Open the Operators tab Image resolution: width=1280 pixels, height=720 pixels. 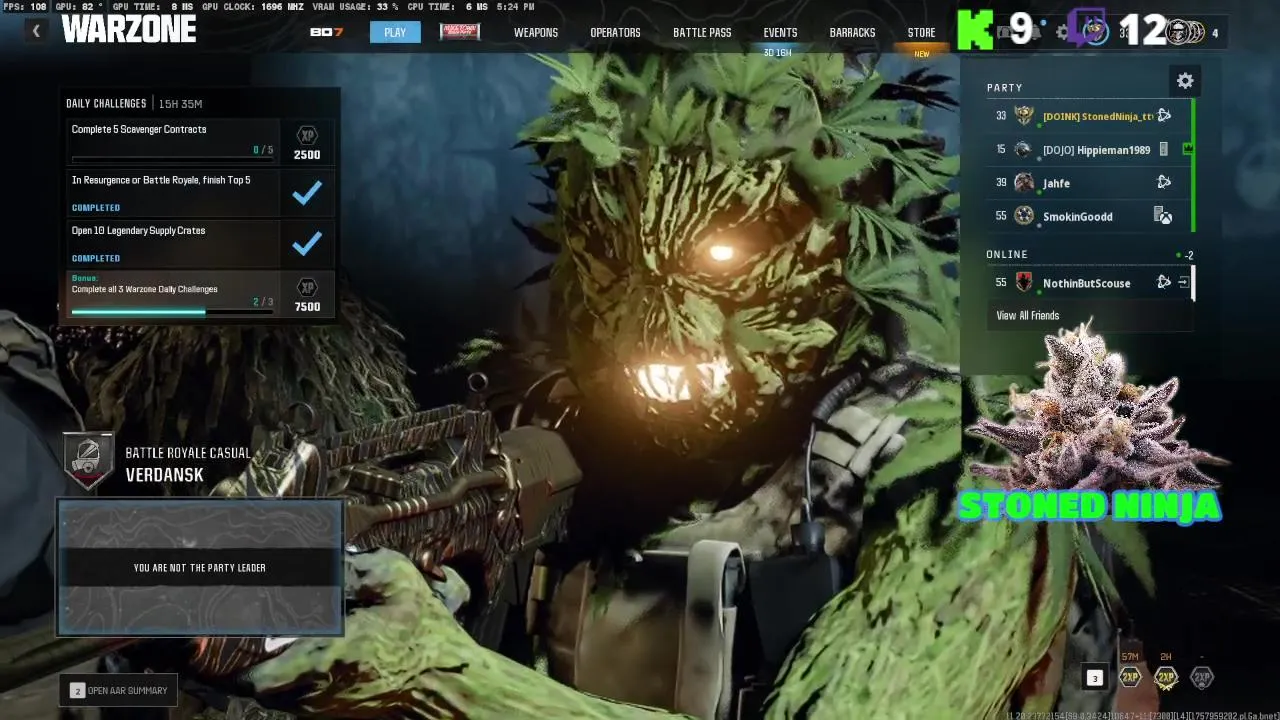click(x=615, y=32)
